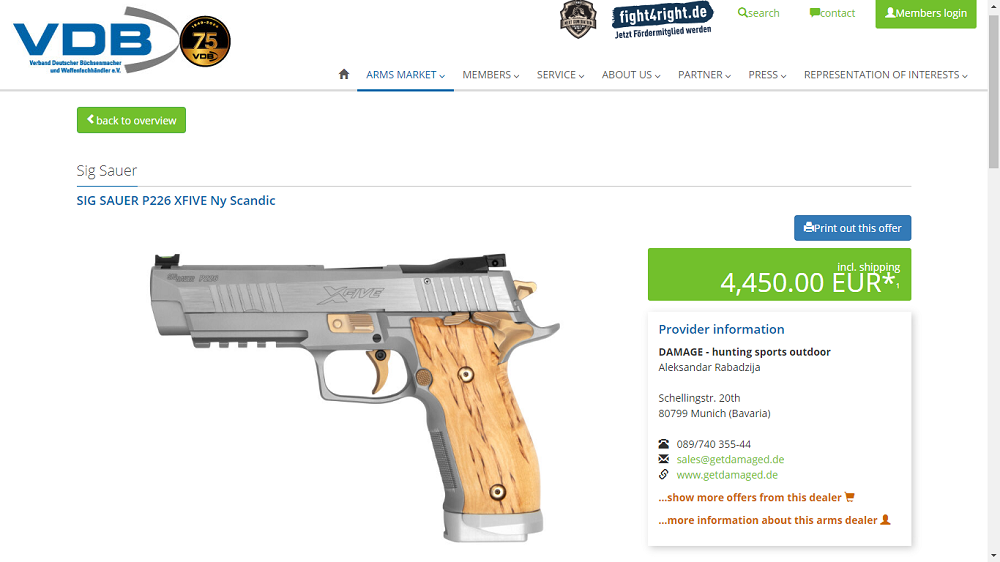Click the shield emblem beside fight4right
1000x562 pixels.
click(578, 19)
